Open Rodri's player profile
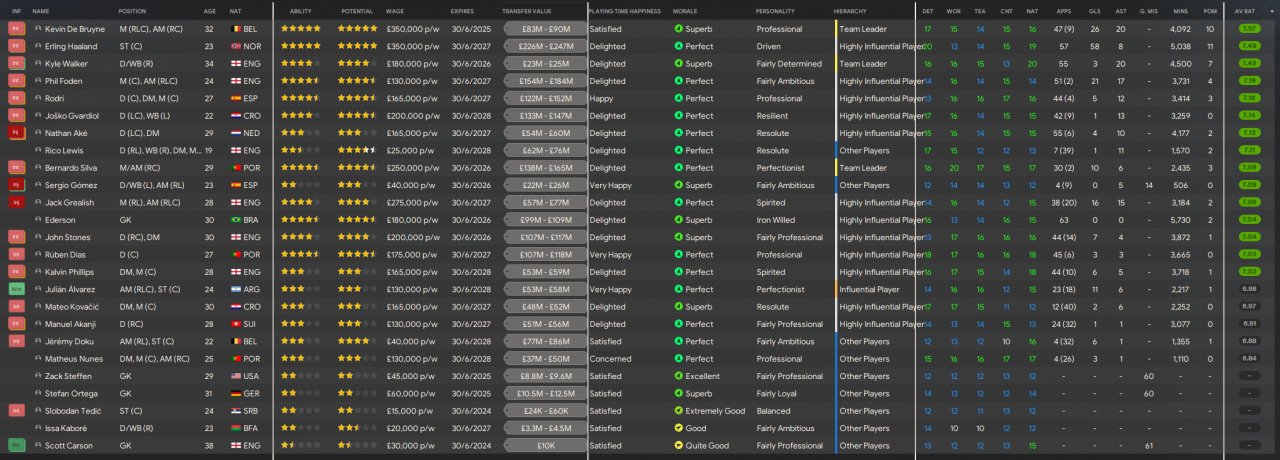The image size is (1280, 460). [x=55, y=98]
